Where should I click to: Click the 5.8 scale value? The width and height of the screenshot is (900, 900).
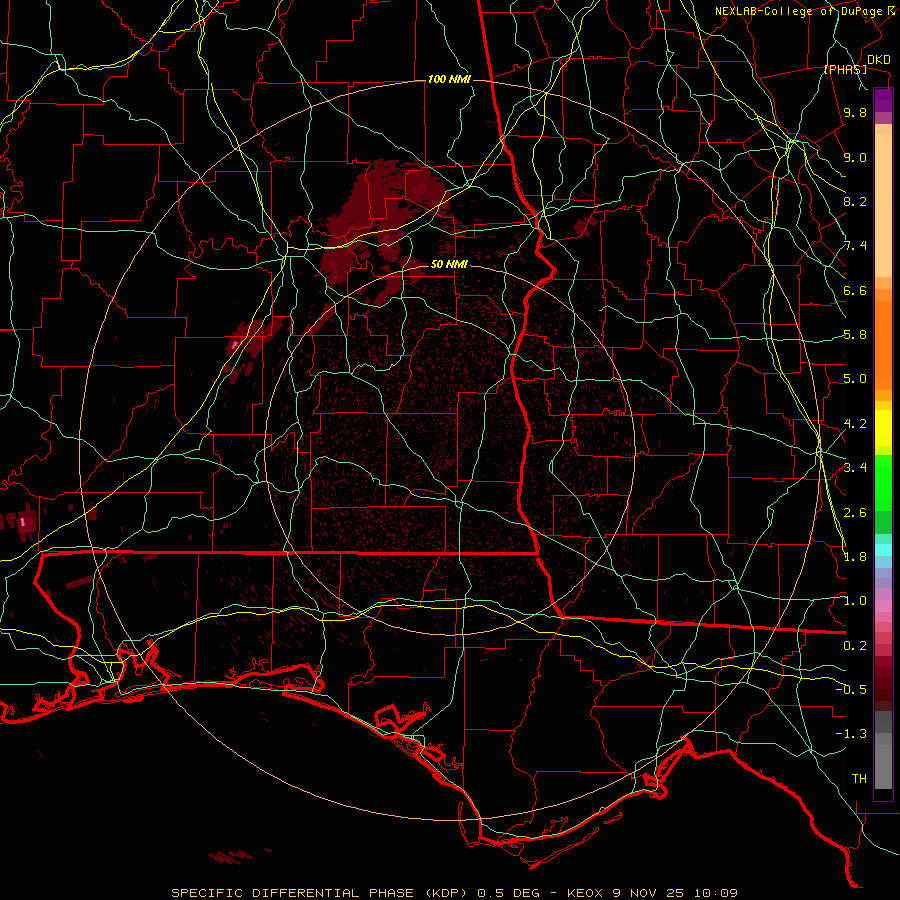855,335
